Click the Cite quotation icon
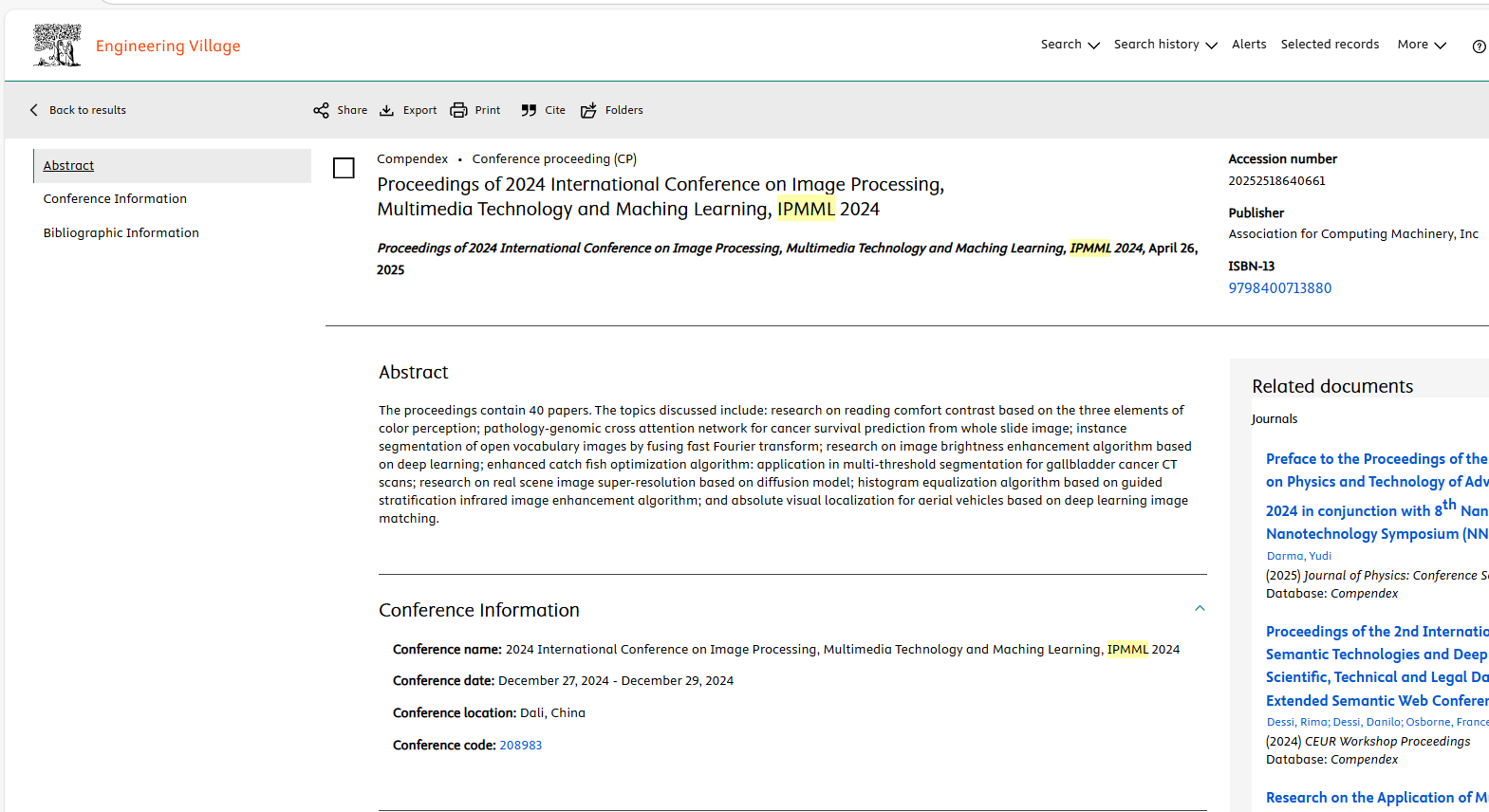This screenshot has width=1489, height=812. 529,110
